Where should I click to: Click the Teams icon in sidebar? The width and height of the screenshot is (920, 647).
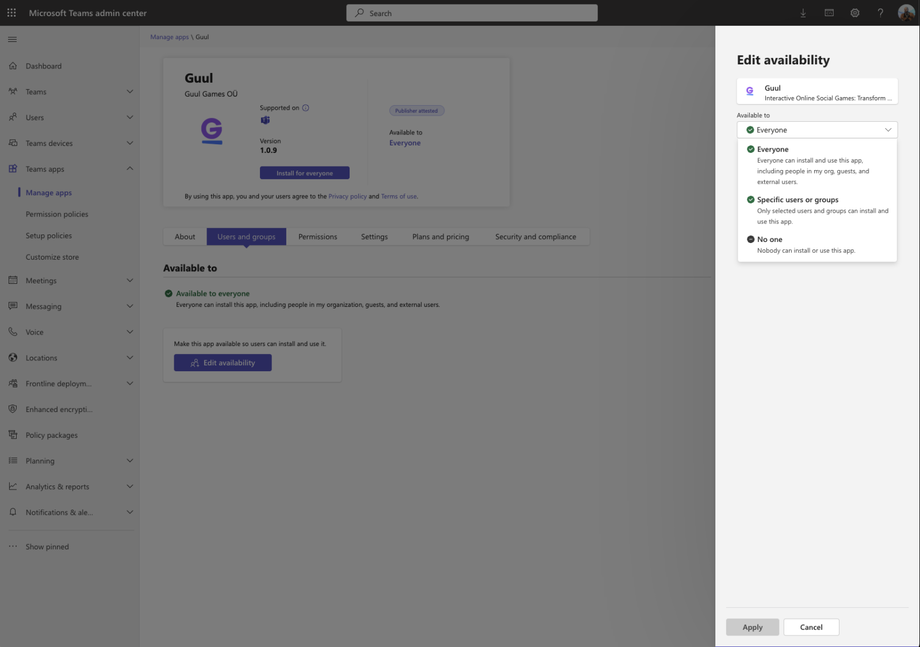pyautogui.click(x=13, y=92)
